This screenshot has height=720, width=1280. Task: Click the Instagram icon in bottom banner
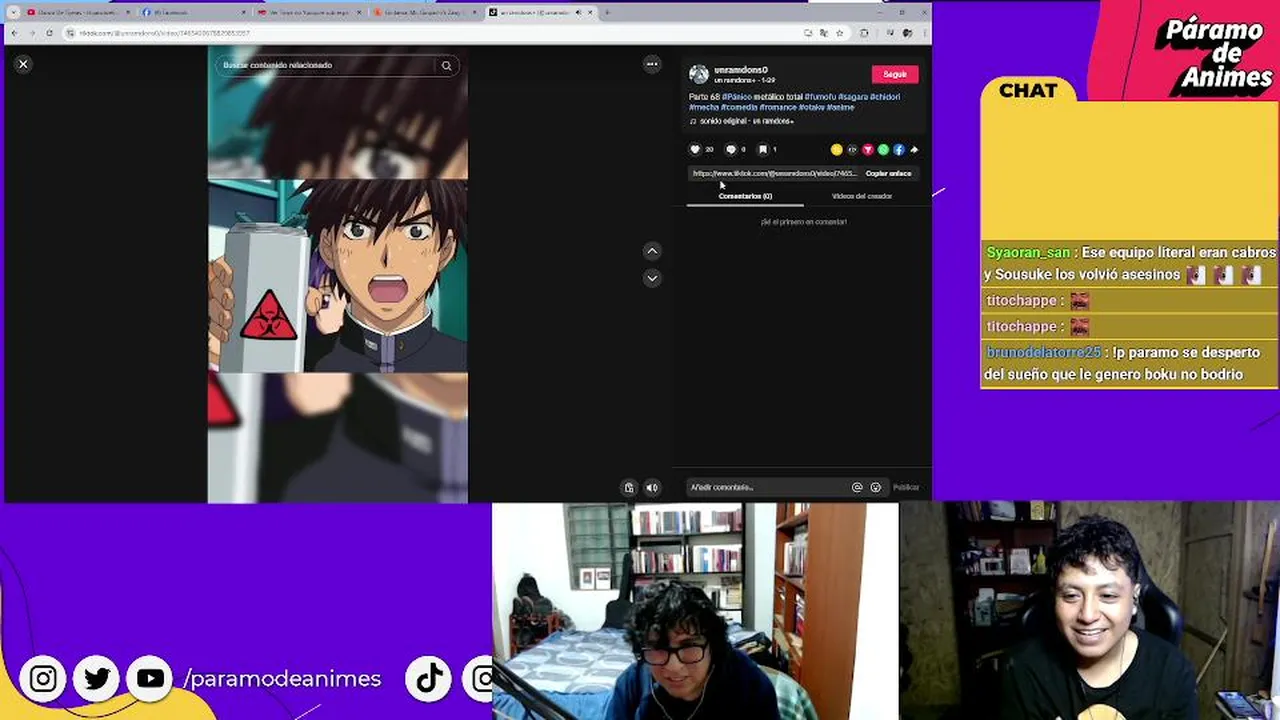click(43, 679)
